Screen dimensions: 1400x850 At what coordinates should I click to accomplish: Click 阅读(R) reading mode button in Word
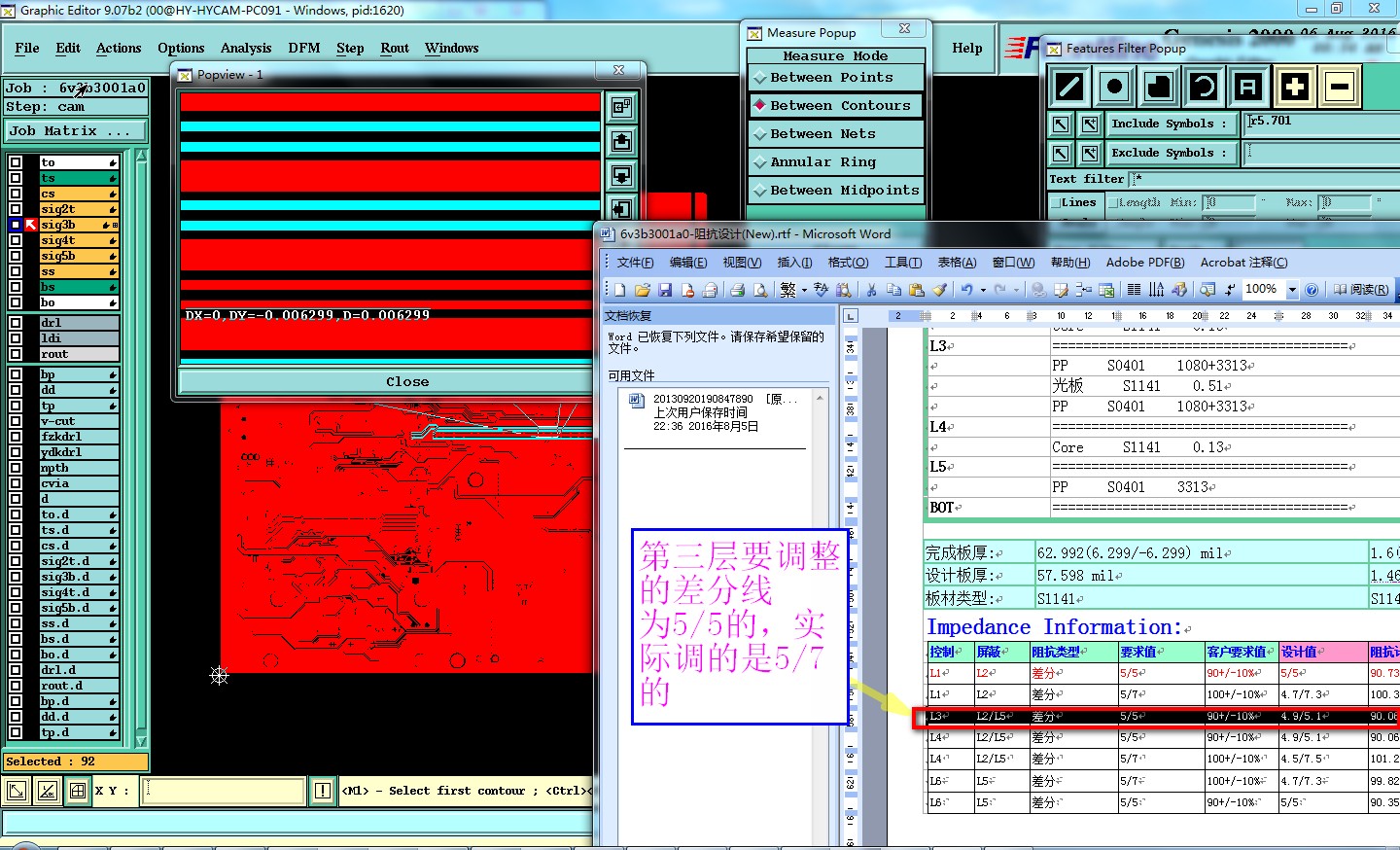[x=1361, y=290]
